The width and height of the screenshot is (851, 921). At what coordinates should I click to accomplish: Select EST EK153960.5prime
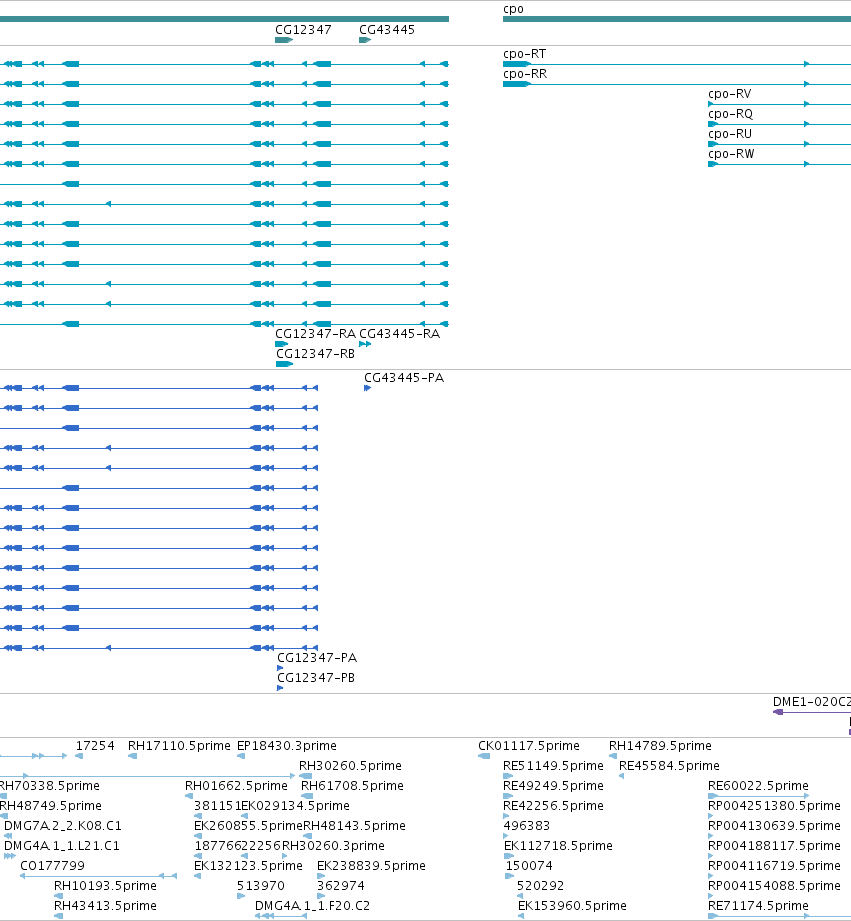click(x=573, y=906)
